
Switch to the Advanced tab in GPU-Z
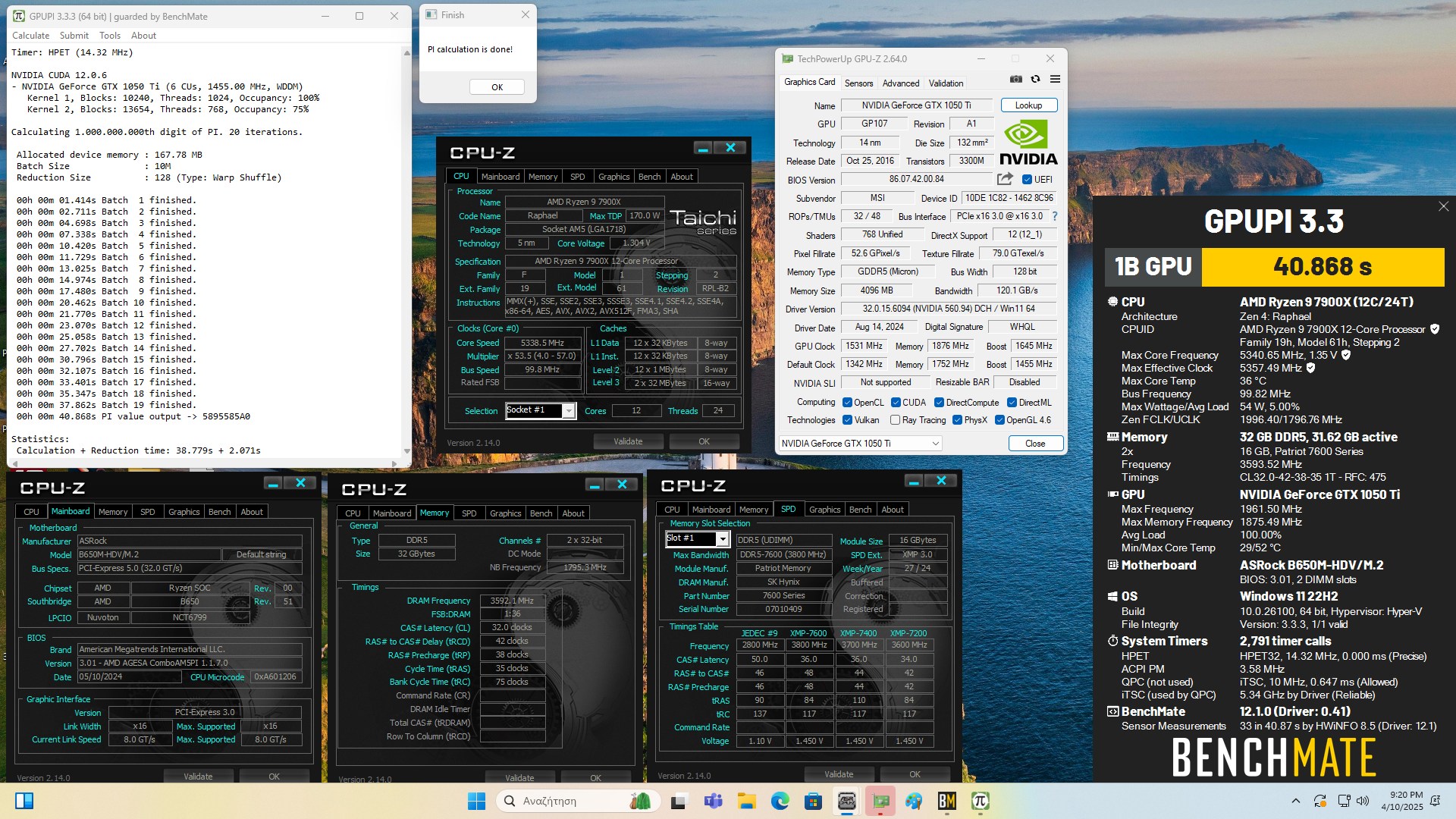click(x=901, y=83)
